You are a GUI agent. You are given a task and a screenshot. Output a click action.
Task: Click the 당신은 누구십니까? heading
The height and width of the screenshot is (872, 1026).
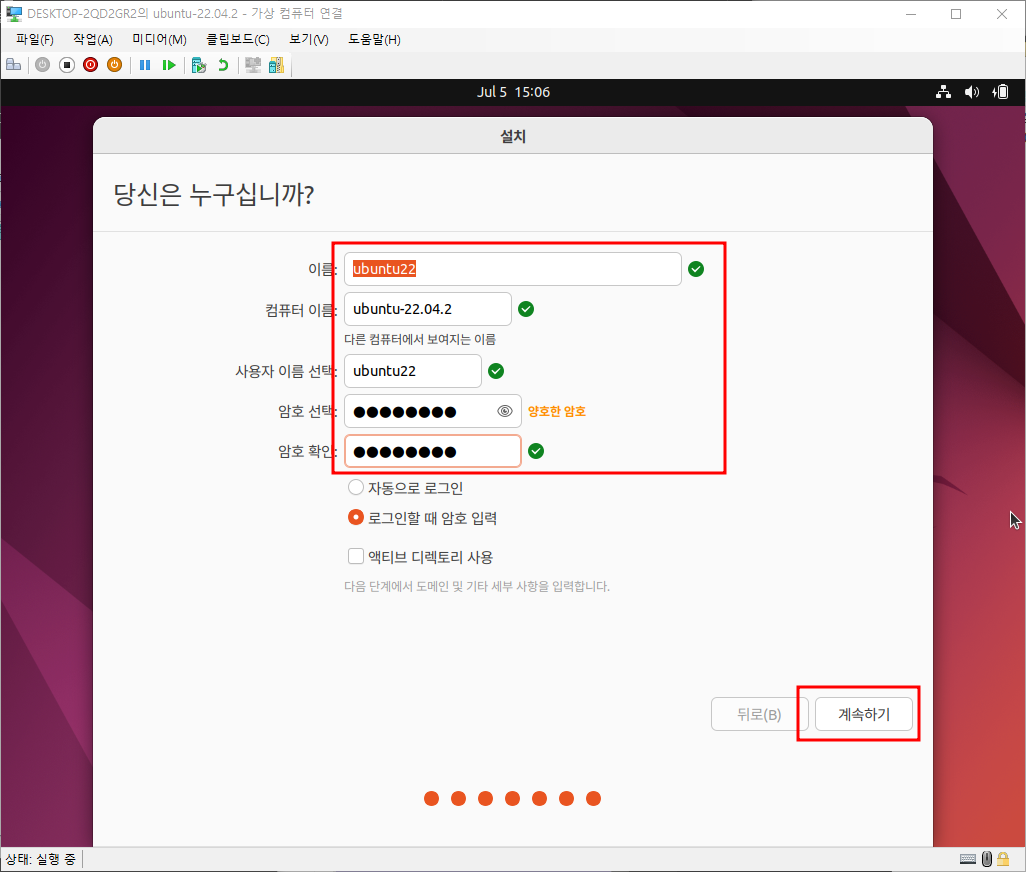(x=213, y=194)
